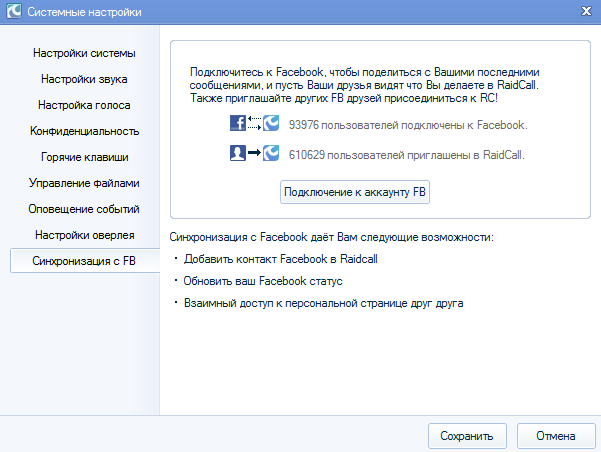601x452 pixels.
Task: Click the Отмена button
Action: (556, 436)
